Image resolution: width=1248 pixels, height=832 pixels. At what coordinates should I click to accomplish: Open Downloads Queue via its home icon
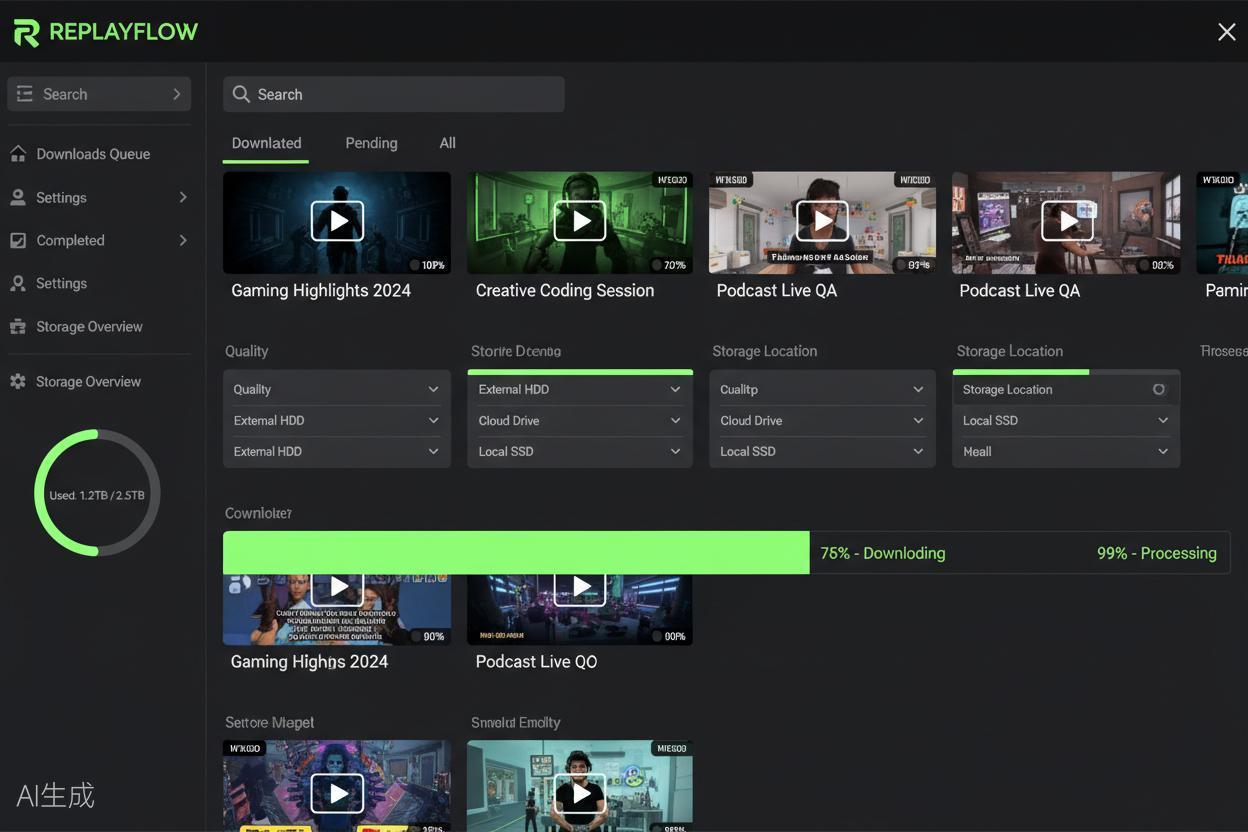pos(18,153)
